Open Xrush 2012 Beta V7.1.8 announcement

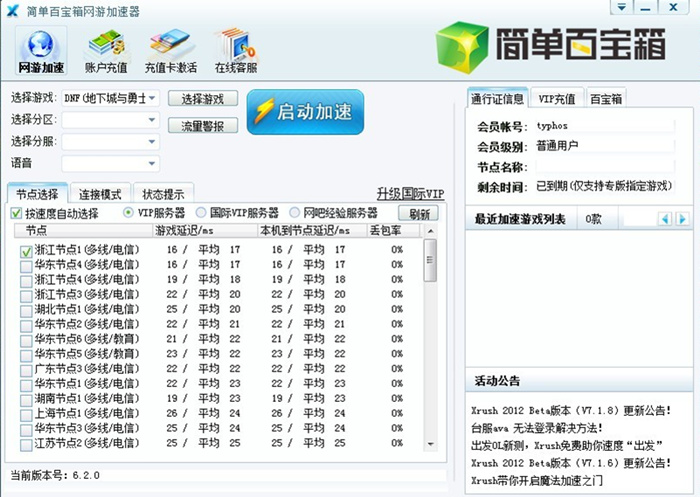[571, 410]
